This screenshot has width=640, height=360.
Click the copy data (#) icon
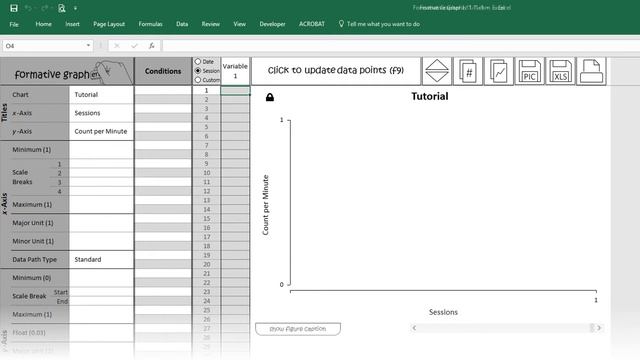coord(468,71)
